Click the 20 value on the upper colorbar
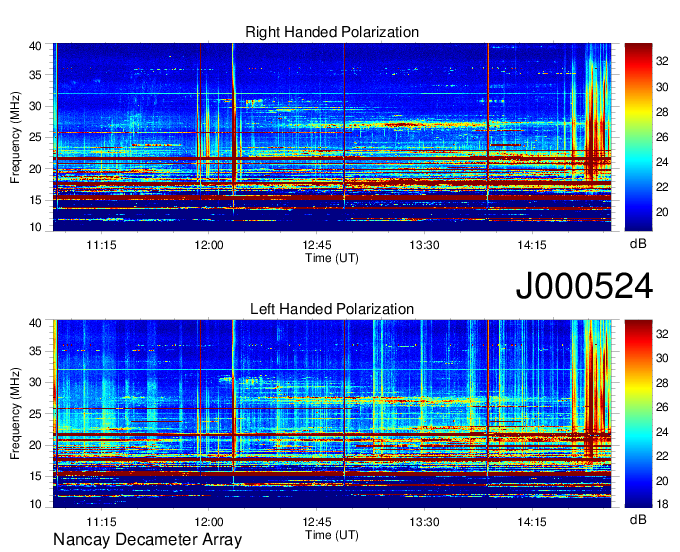Viewport: 680px width, 552px height. 662,212
